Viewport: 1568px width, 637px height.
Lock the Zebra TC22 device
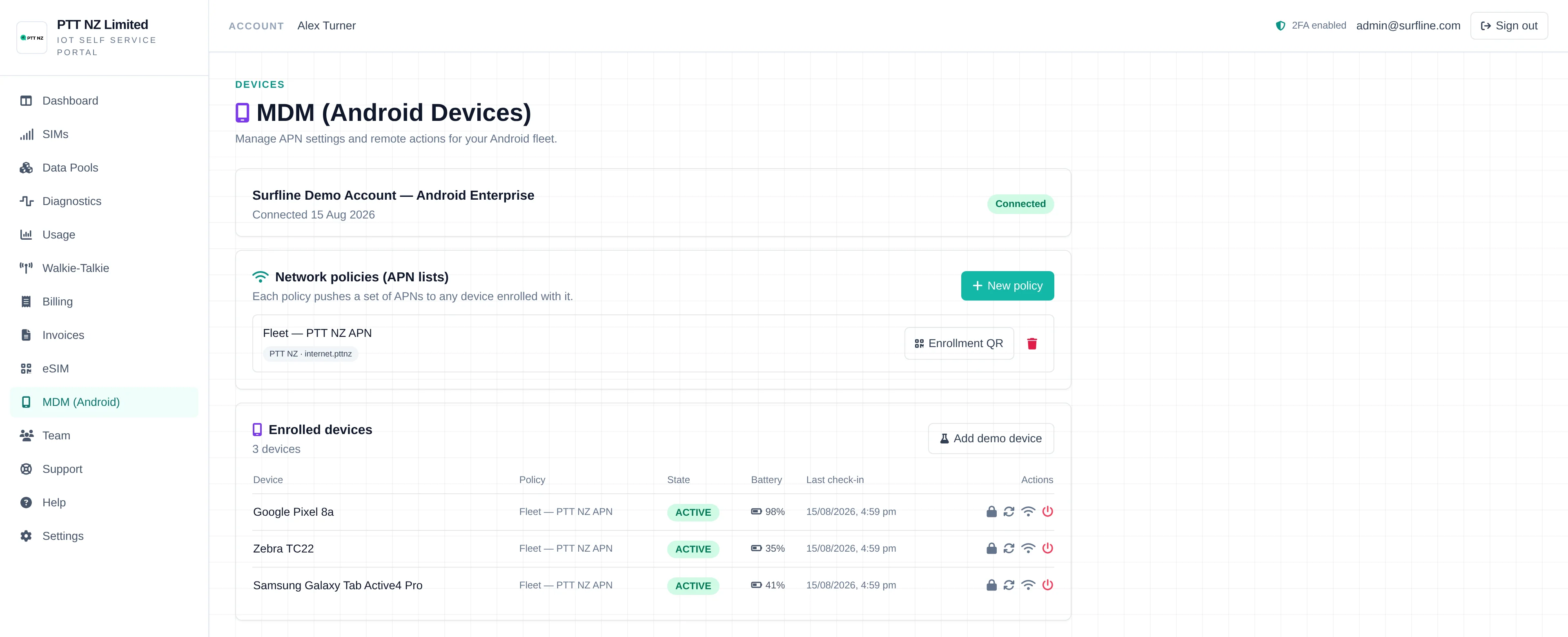(991, 548)
